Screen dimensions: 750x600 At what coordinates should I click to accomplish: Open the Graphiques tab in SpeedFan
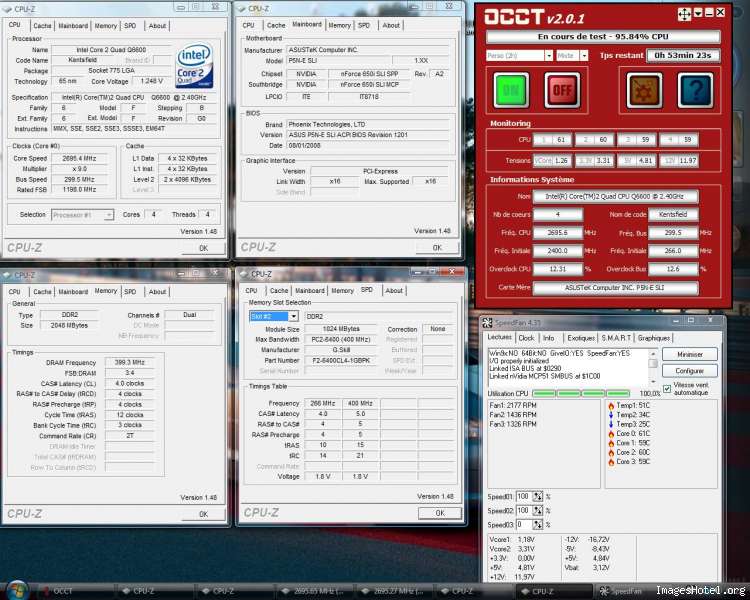653,338
